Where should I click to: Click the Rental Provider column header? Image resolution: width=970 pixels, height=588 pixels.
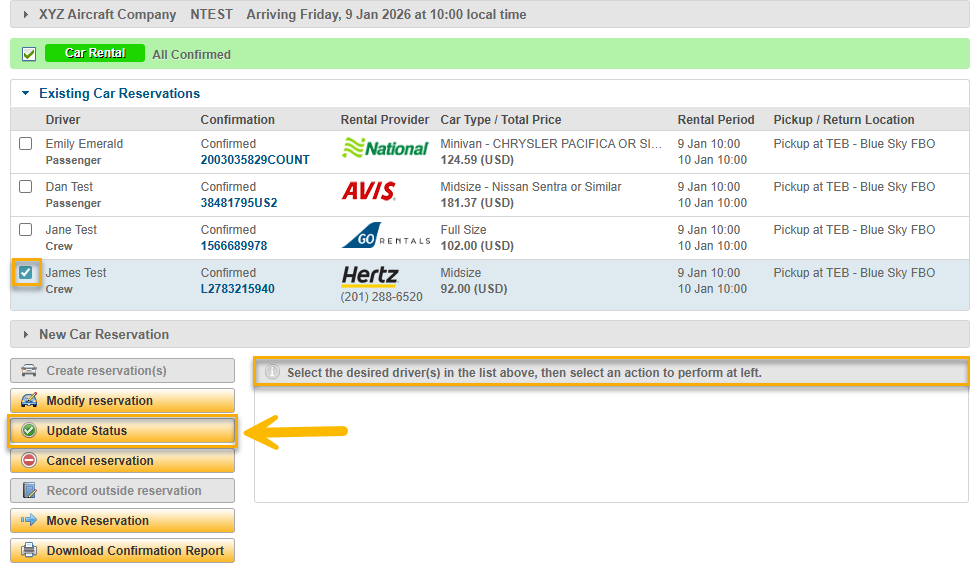385,120
